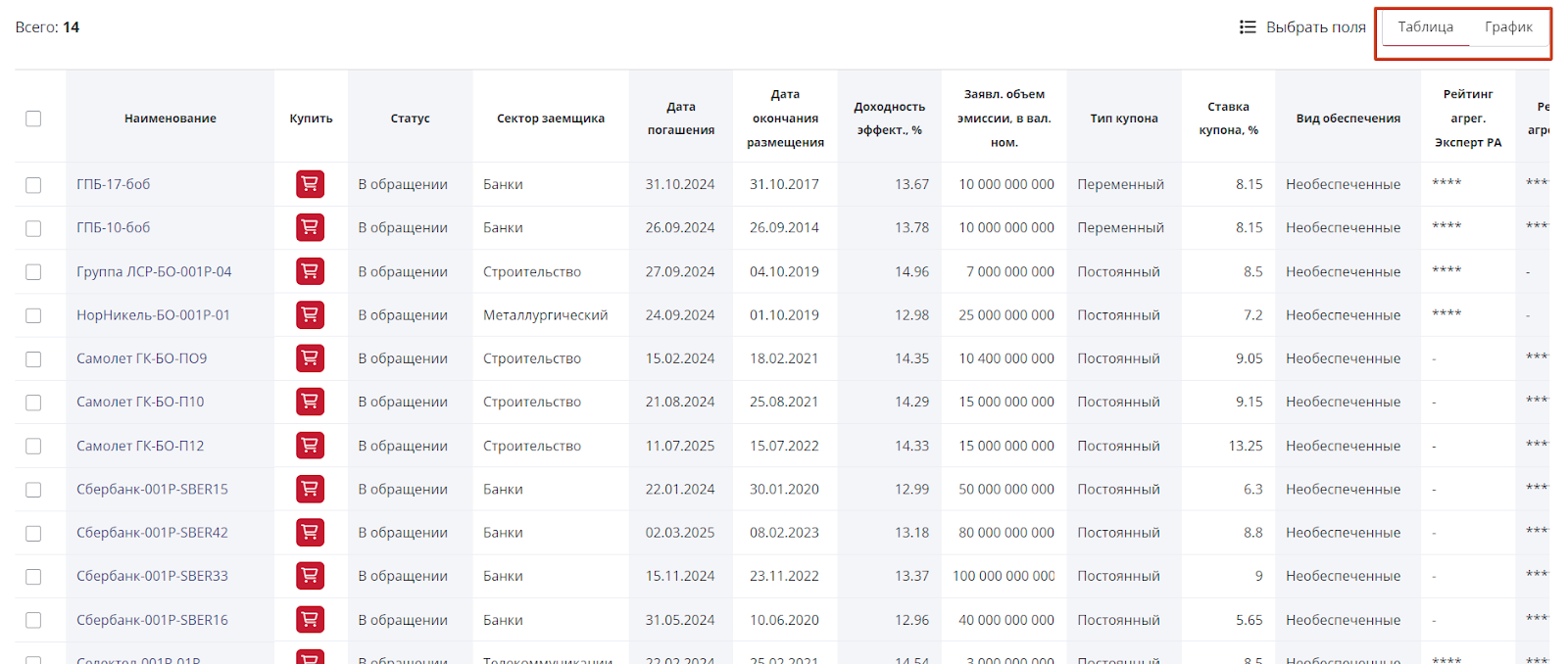
Task: Open НорНикель-БО-001Р-01 link
Action: click(153, 314)
